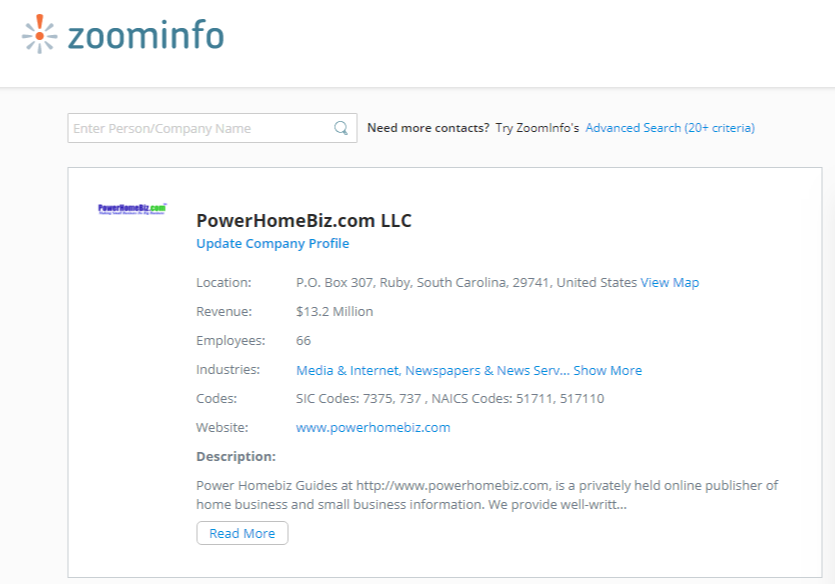Focus the Enter Person/Company Name field
835x584 pixels.
(x=212, y=128)
